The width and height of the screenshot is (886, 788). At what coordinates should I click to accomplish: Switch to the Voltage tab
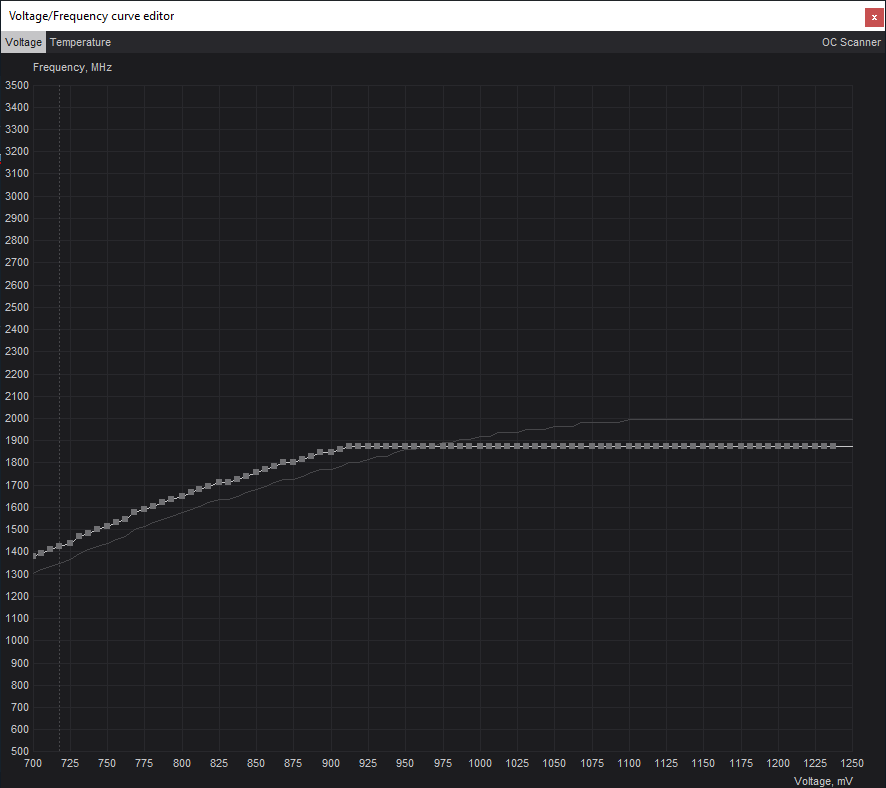pyautogui.click(x=23, y=42)
